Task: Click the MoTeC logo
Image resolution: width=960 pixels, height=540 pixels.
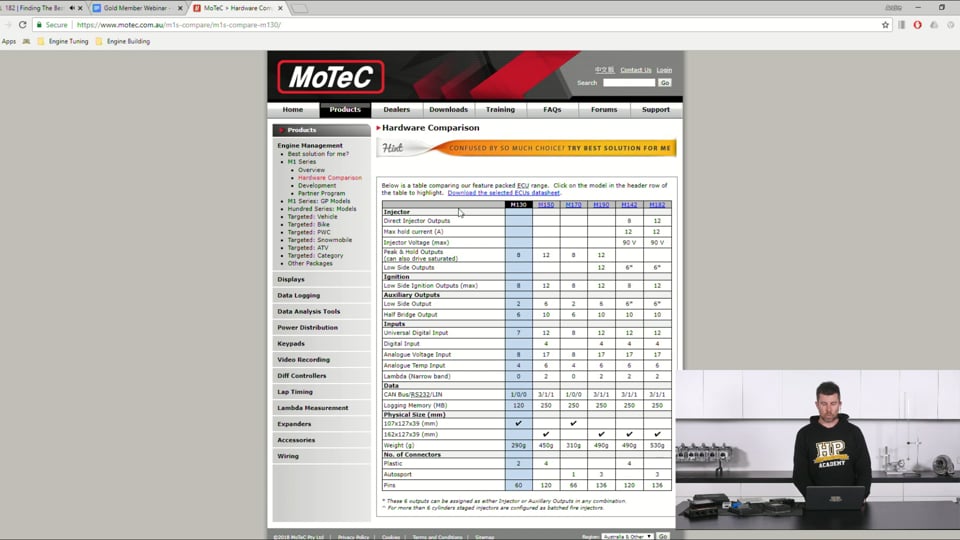Action: 331,77
